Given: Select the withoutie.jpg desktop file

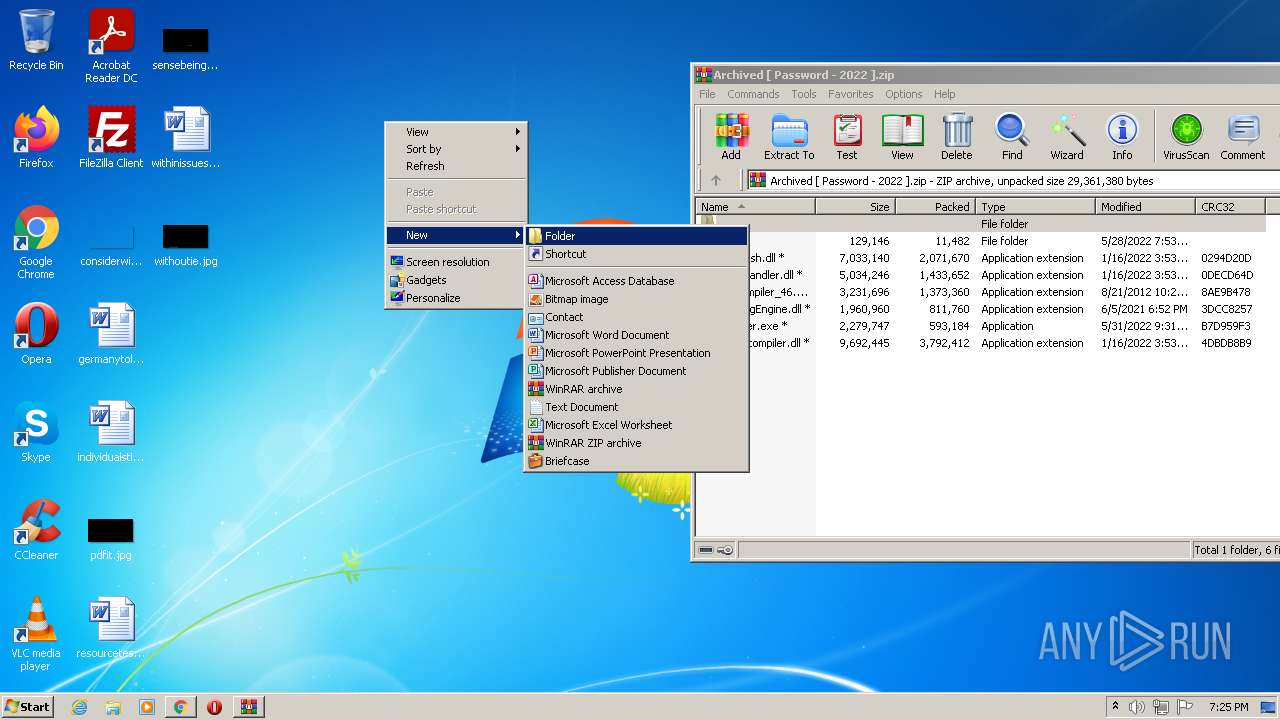Looking at the screenshot, I should pos(186,245).
